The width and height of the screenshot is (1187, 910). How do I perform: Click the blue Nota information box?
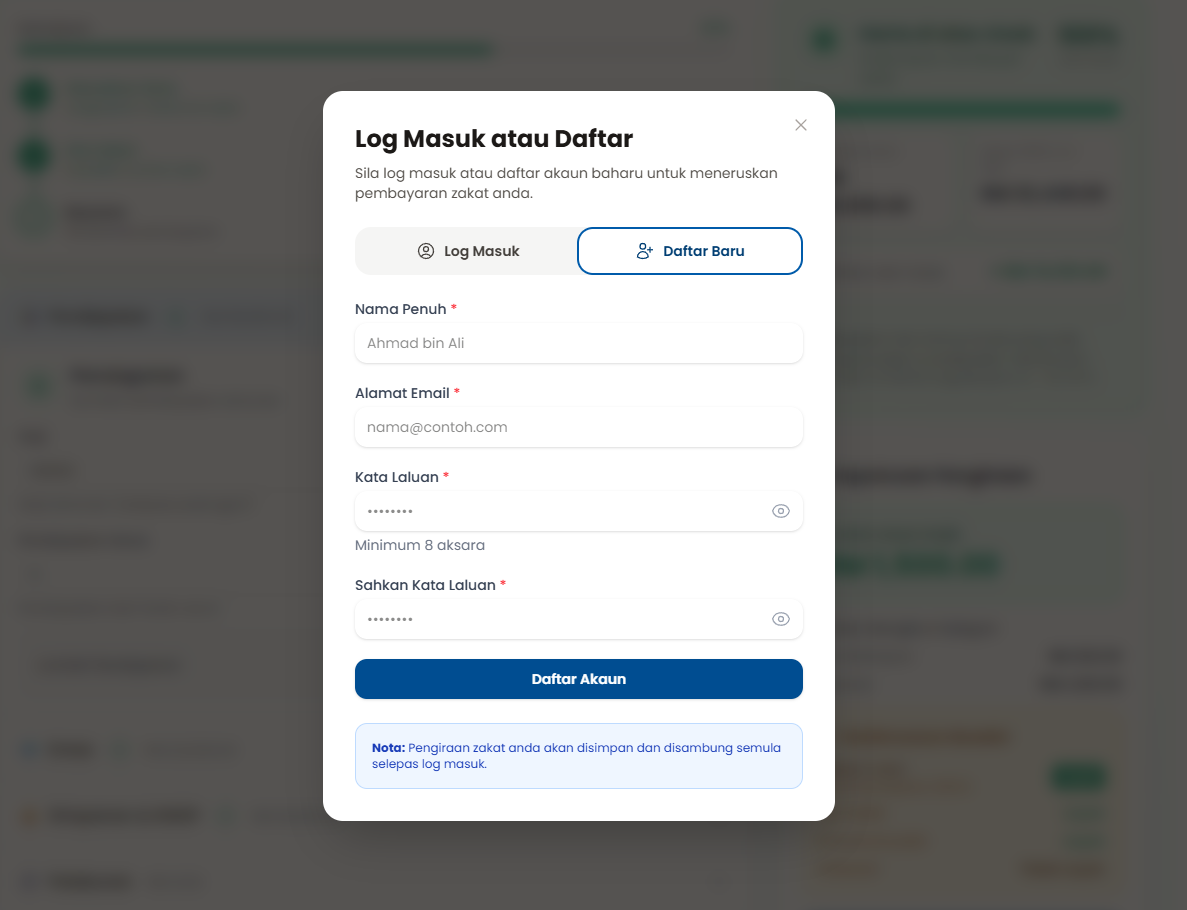(x=578, y=755)
